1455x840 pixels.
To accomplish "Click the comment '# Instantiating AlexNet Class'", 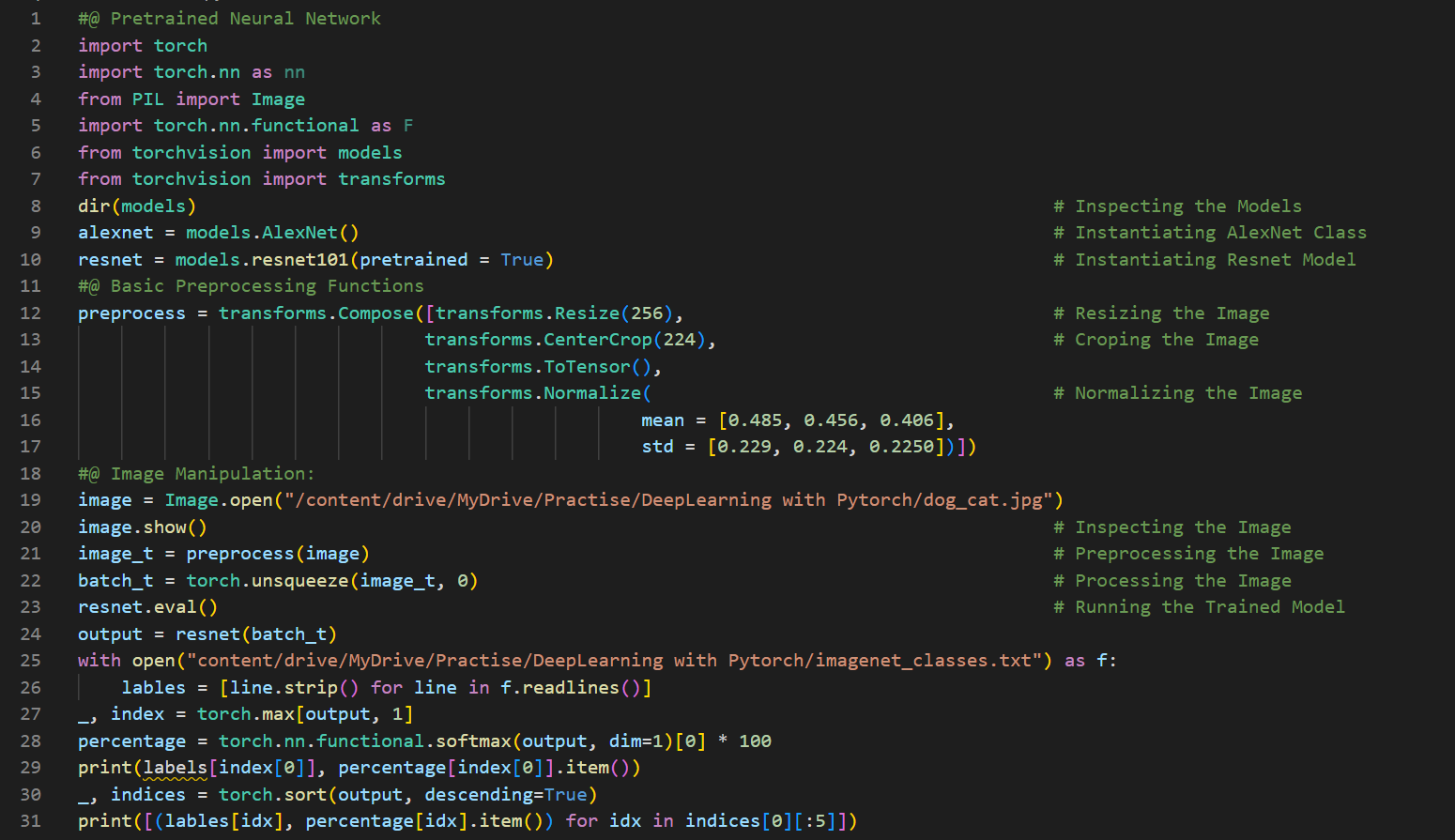I will (1210, 233).
